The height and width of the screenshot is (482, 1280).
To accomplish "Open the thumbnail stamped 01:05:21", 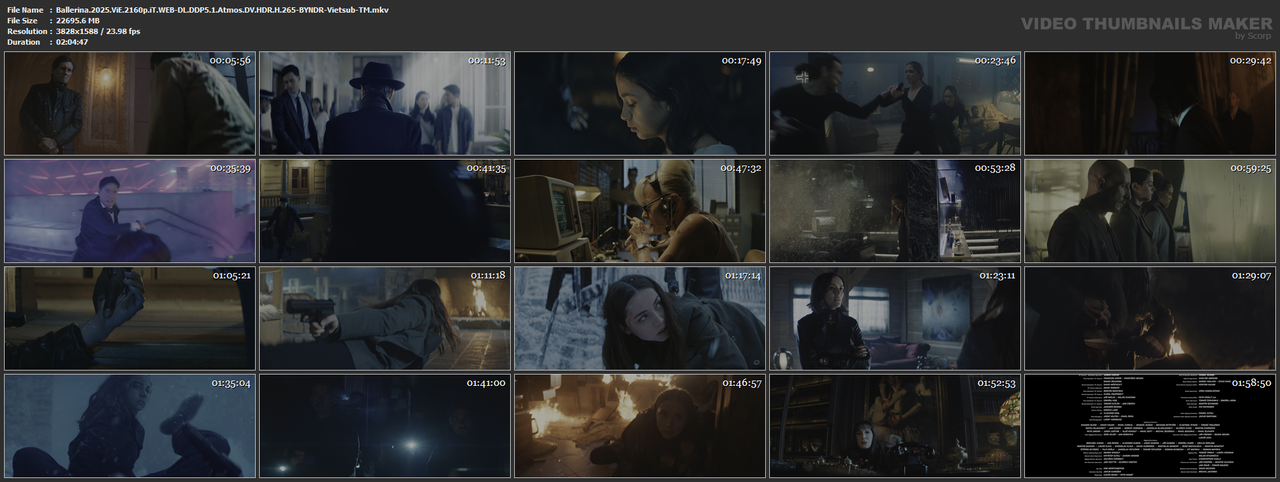I will point(129,318).
